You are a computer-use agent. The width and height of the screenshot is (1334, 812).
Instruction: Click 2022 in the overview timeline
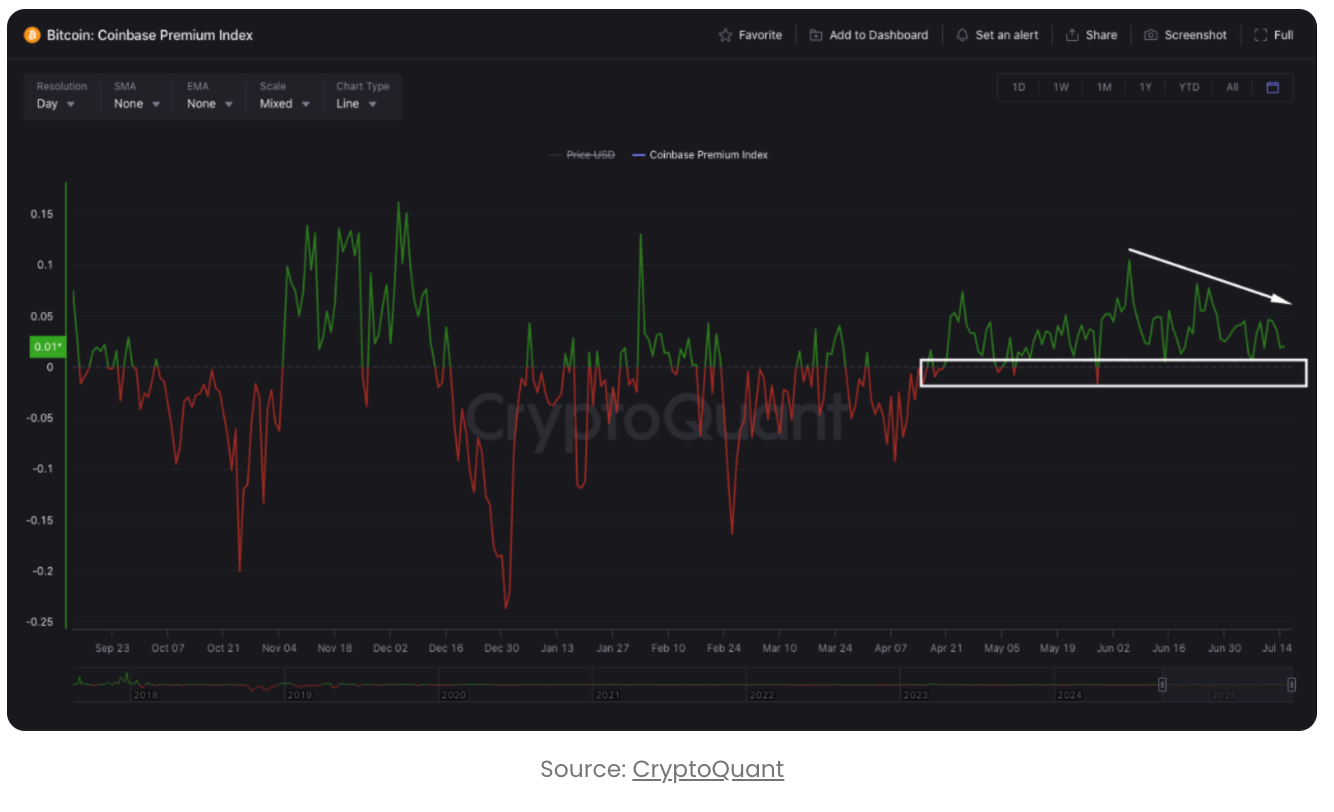762,695
